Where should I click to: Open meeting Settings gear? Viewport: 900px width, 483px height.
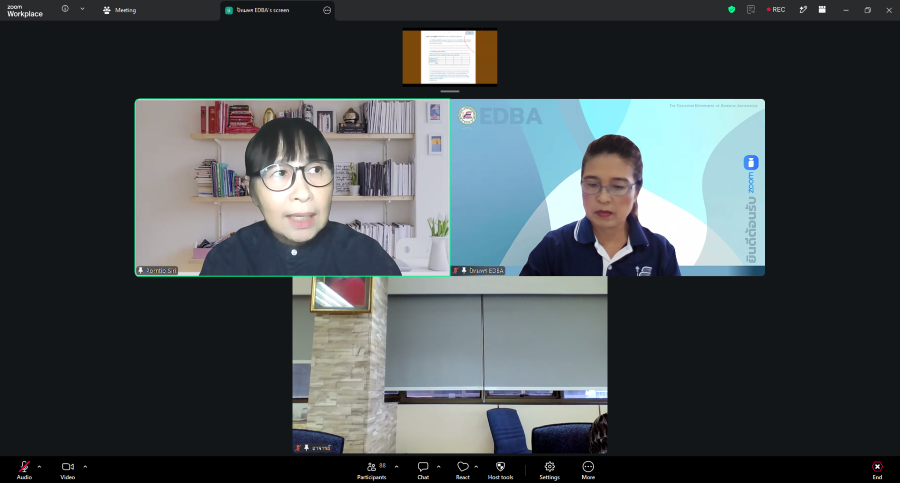[549, 469]
